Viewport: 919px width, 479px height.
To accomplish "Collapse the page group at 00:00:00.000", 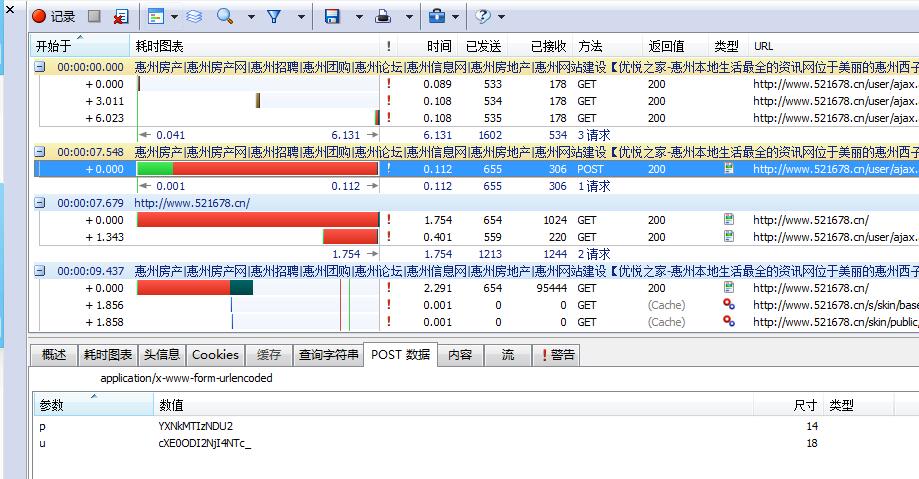I will 39,67.
